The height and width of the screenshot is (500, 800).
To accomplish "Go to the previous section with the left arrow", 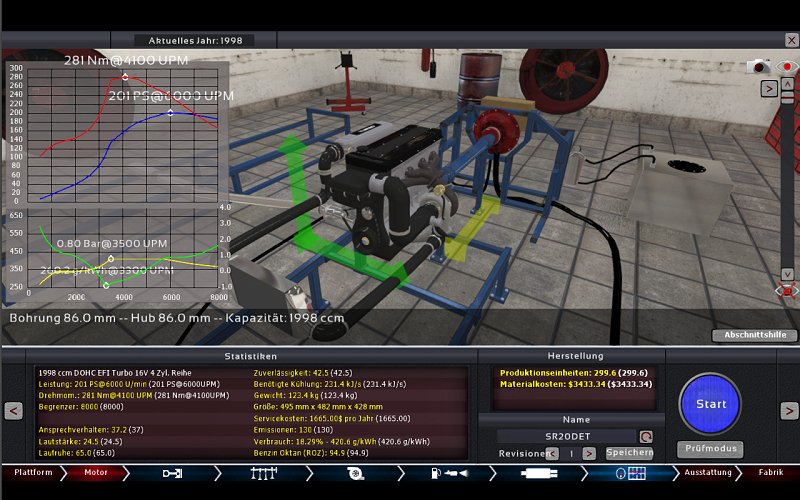I will [x=13, y=410].
